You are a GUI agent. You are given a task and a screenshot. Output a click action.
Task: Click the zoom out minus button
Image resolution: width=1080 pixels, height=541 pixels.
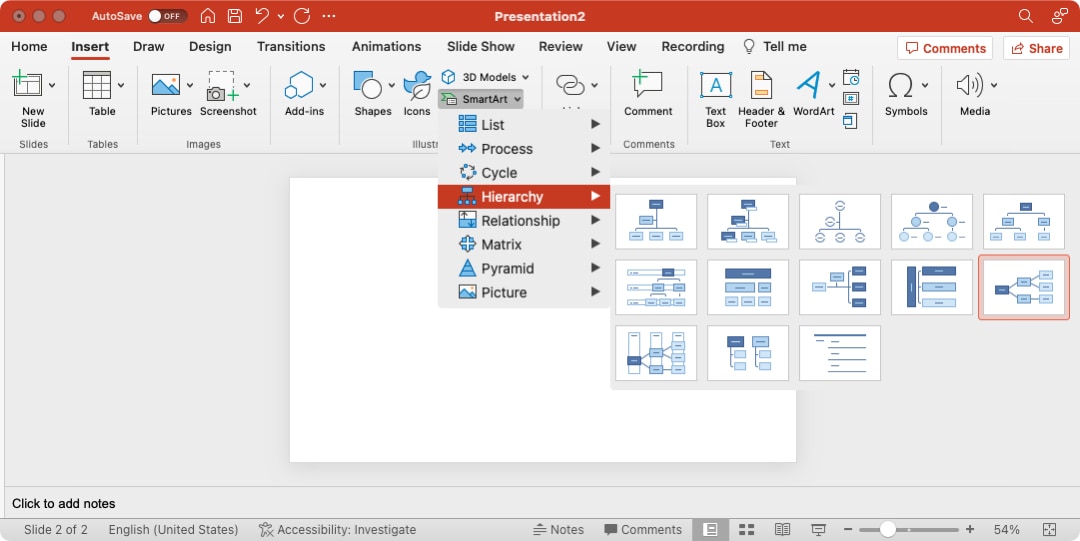coord(848,529)
